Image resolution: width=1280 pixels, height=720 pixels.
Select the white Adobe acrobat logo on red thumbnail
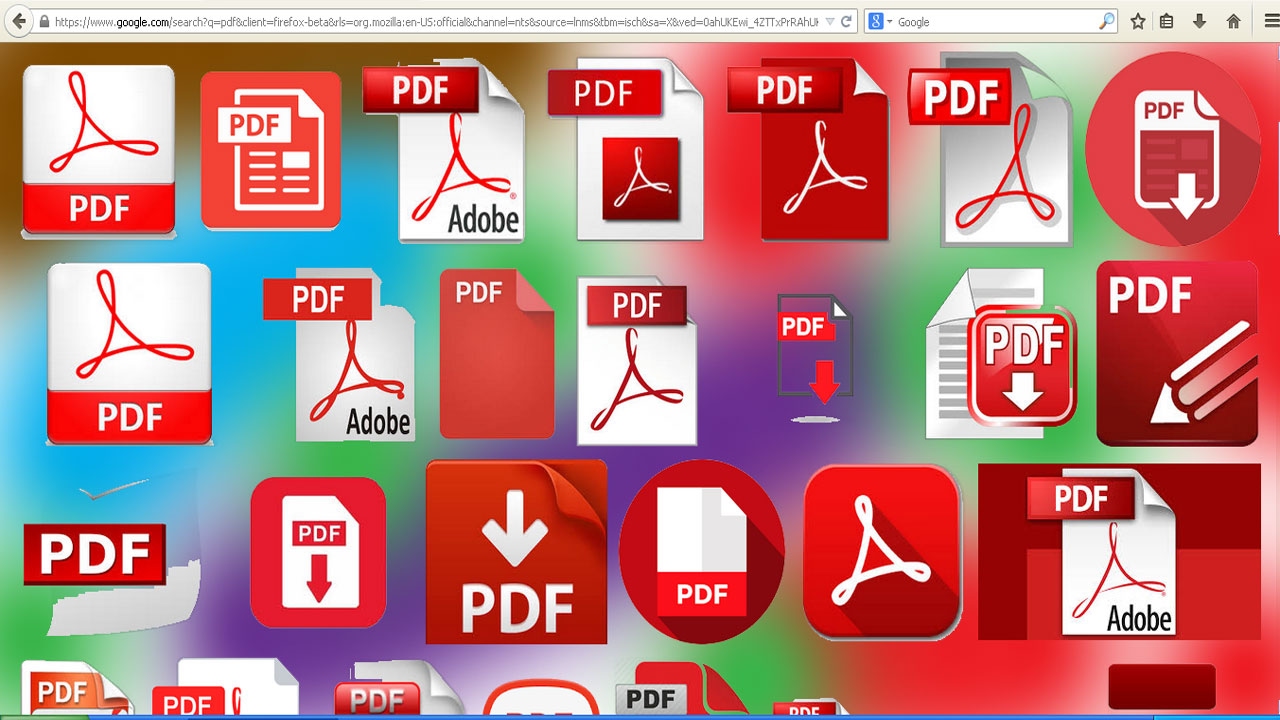880,550
